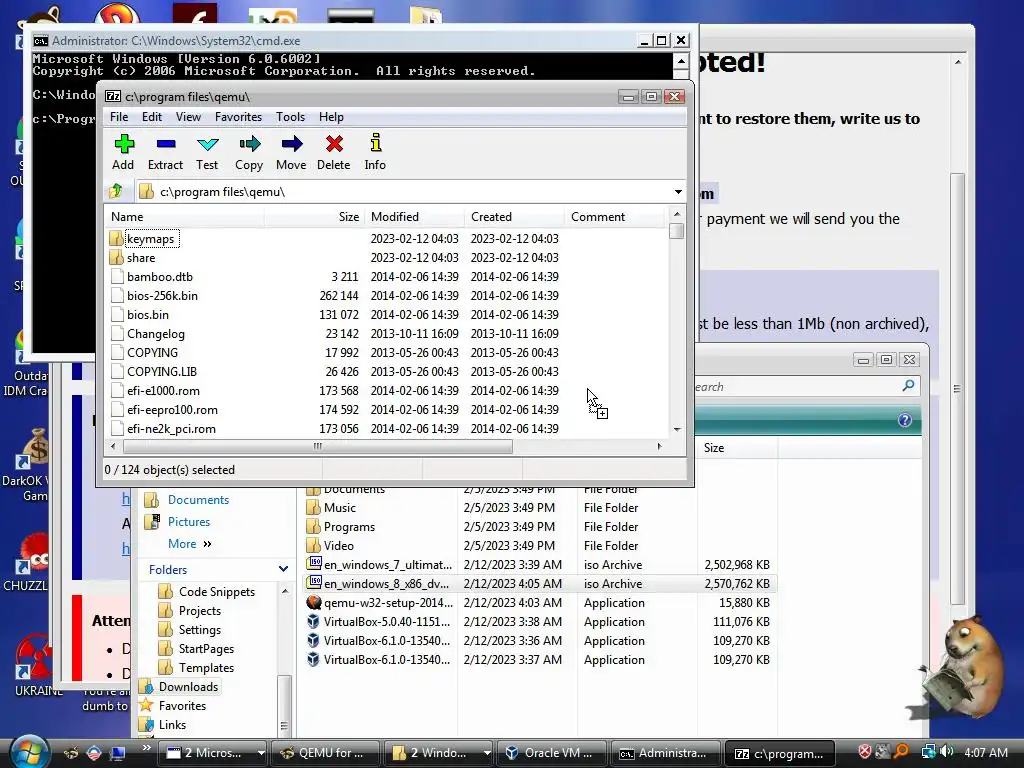
Task: Select the Video folder in Explorer
Action: [x=338, y=545]
